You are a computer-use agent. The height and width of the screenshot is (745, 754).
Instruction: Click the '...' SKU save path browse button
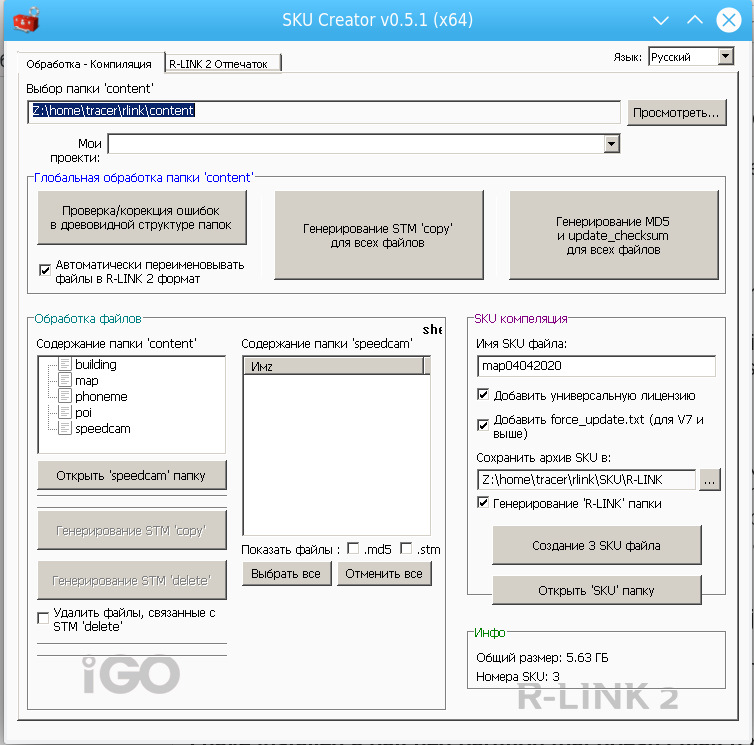[x=709, y=480]
